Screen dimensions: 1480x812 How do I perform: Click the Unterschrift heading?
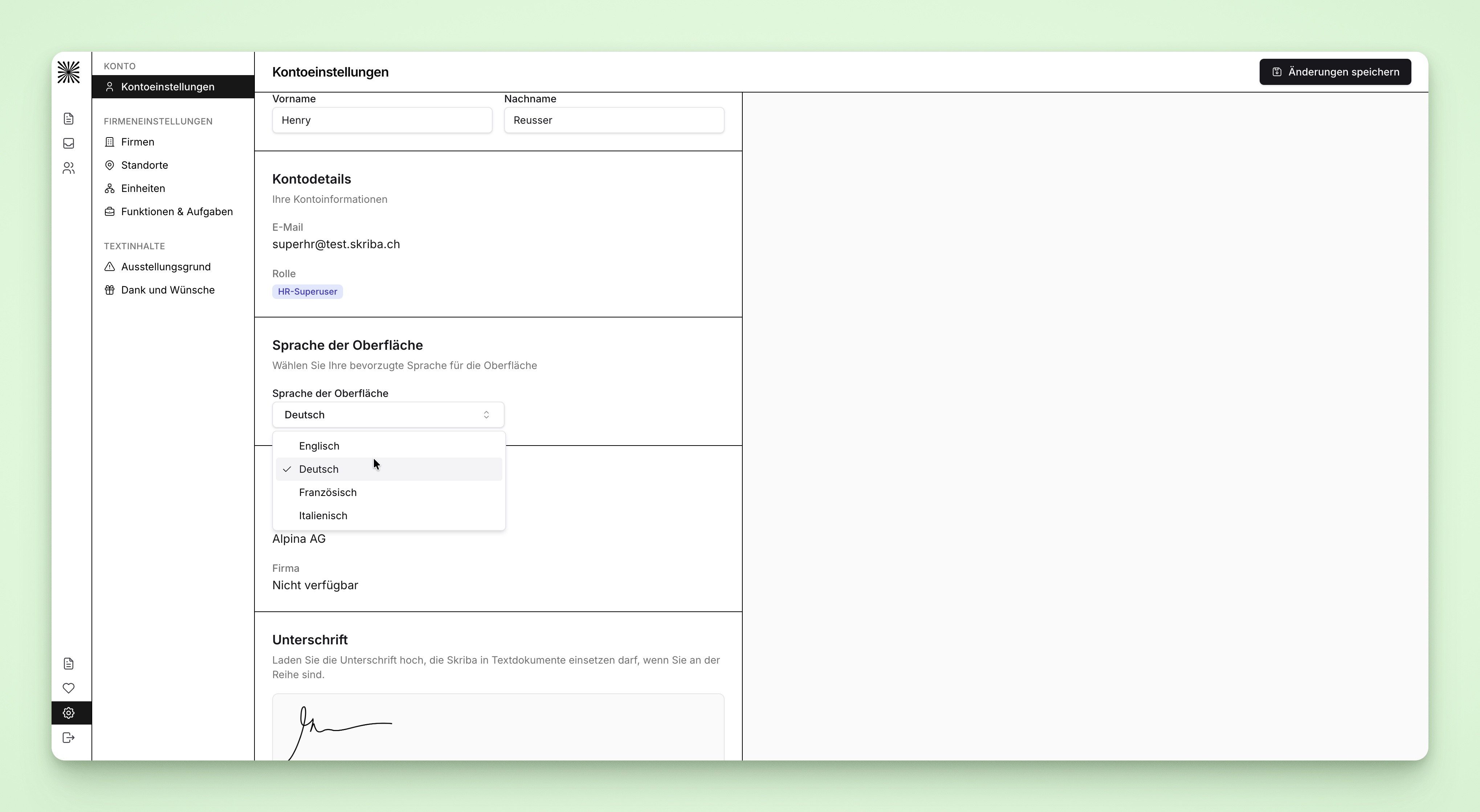[310, 640]
